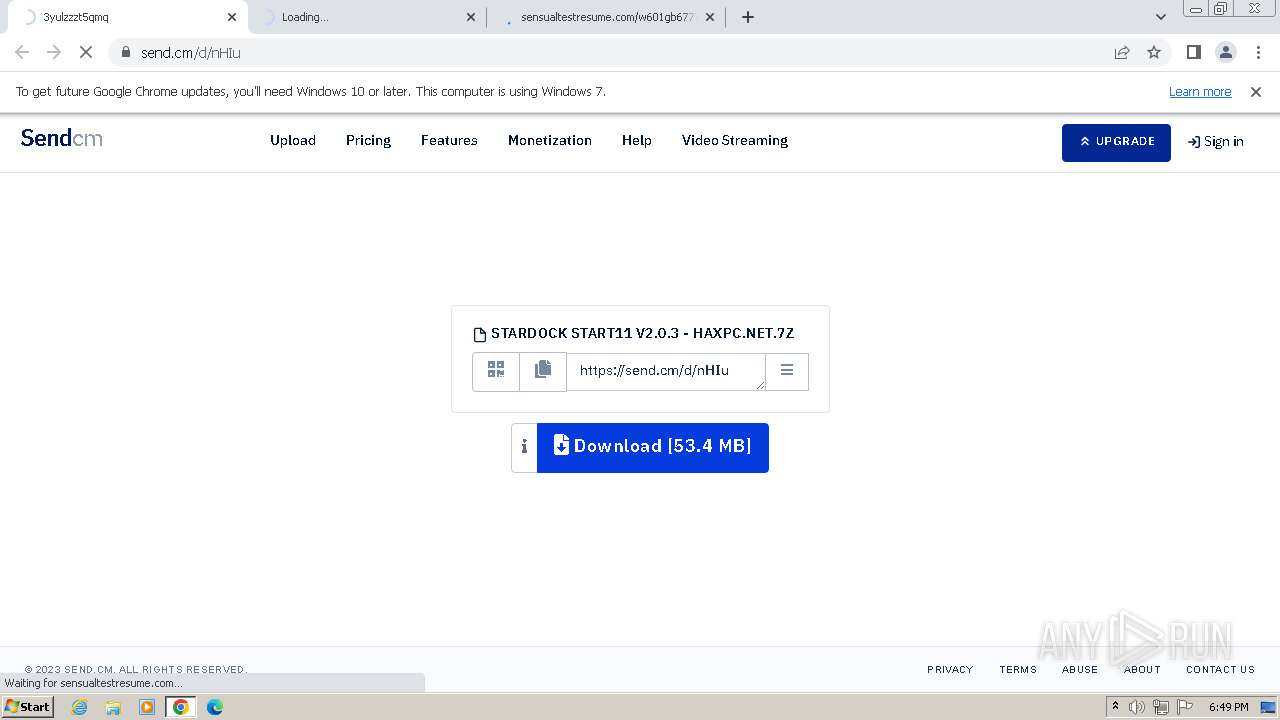
Task: Click the Sendcm logo
Action: [62, 139]
